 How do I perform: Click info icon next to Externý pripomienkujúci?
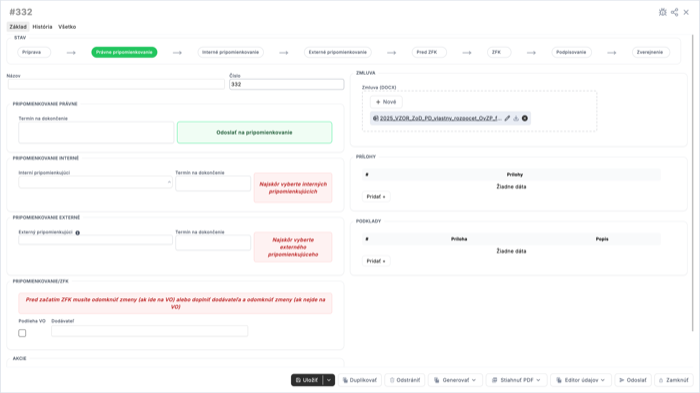78,233
